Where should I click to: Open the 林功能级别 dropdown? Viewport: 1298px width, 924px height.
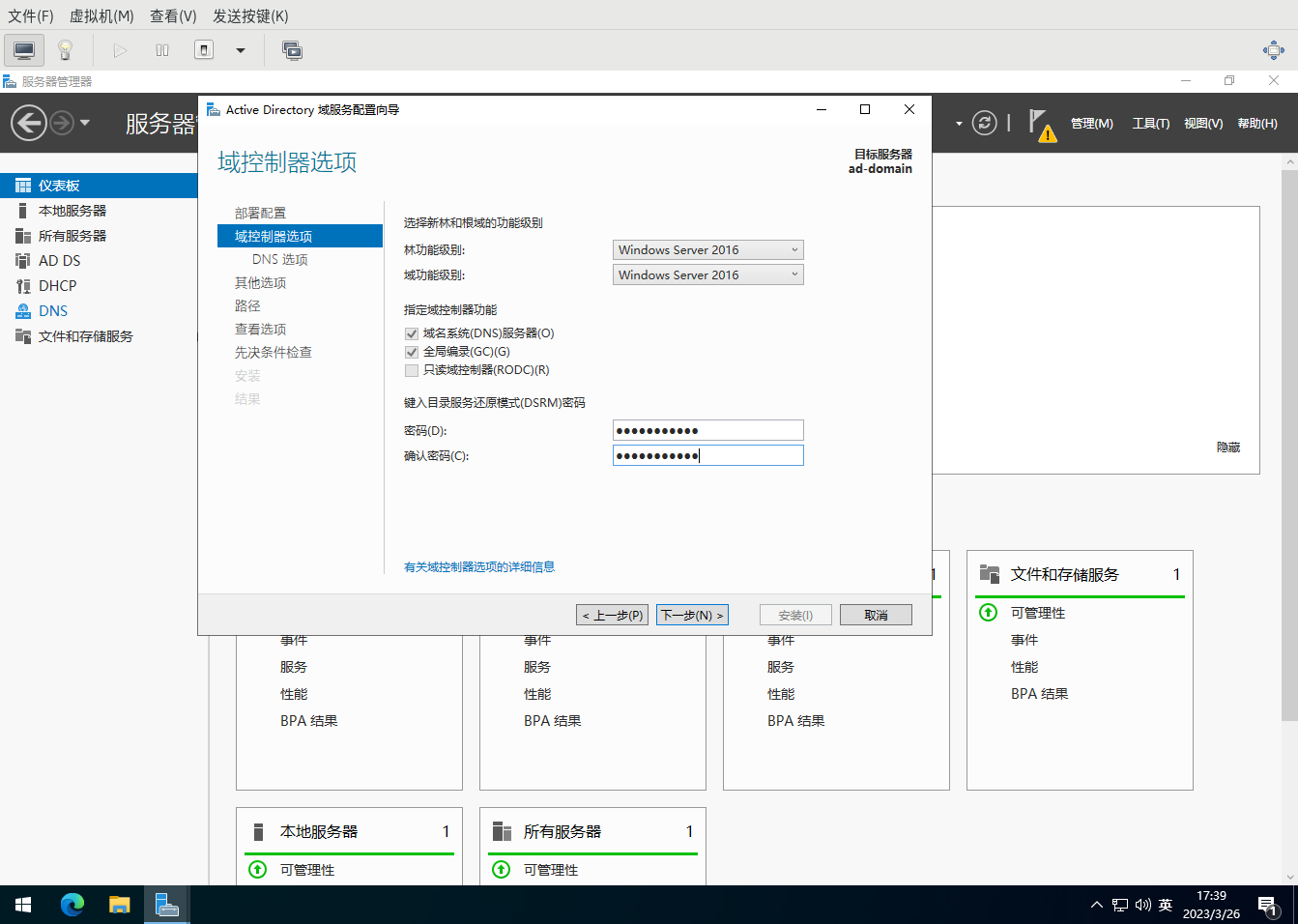tap(707, 249)
